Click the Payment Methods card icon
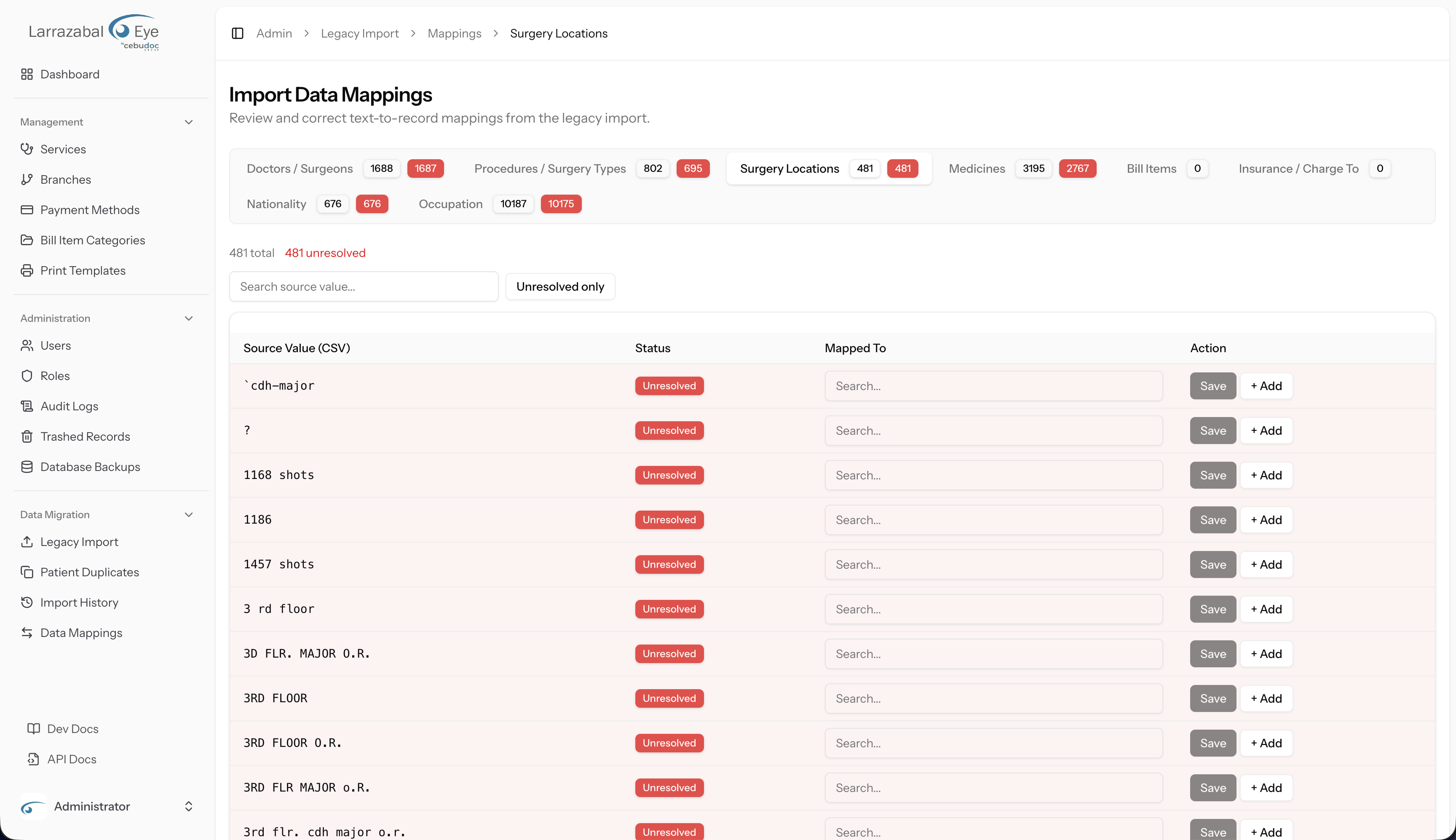 click(27, 210)
